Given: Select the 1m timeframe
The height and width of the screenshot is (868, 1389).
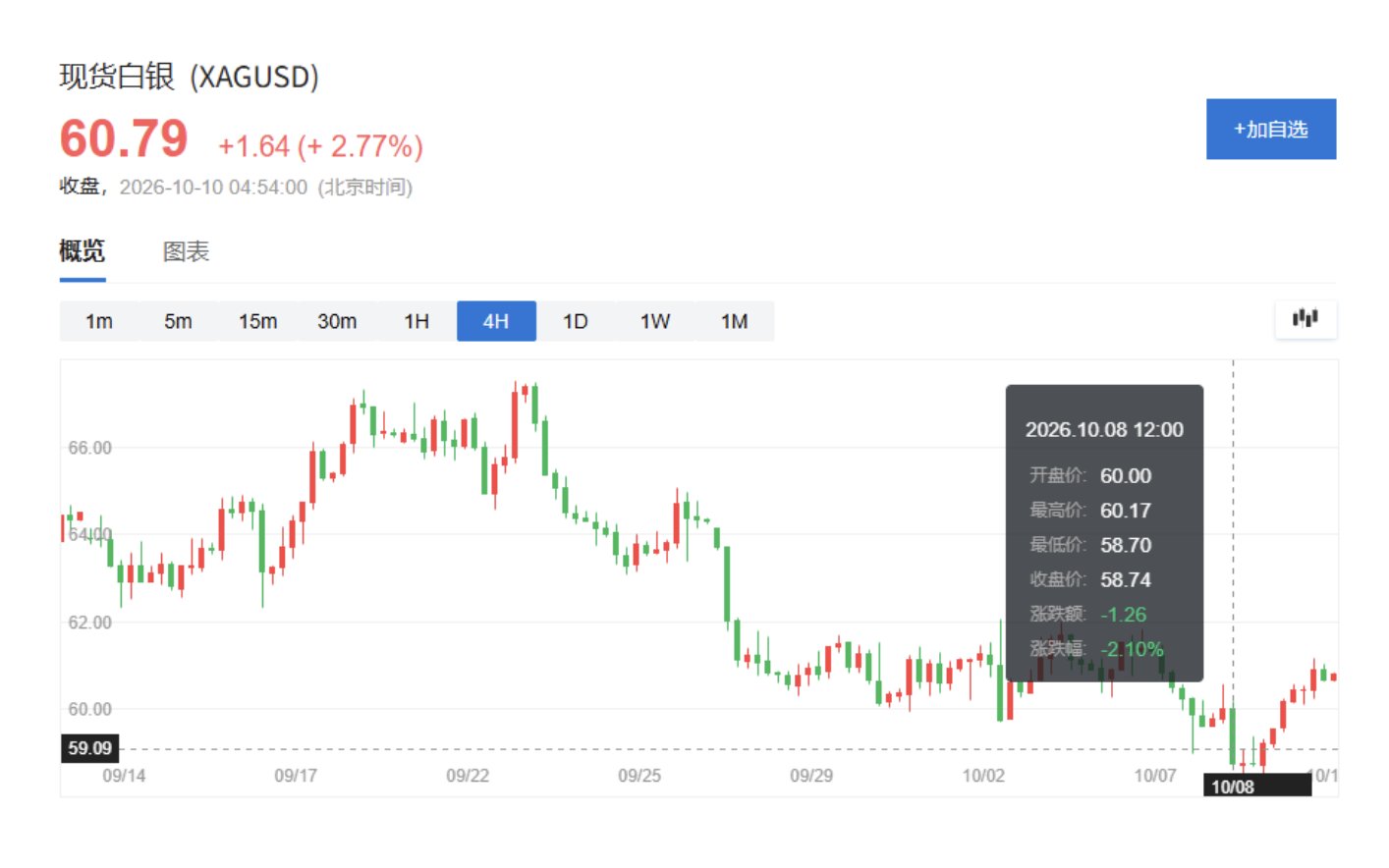Looking at the screenshot, I should coord(99,321).
